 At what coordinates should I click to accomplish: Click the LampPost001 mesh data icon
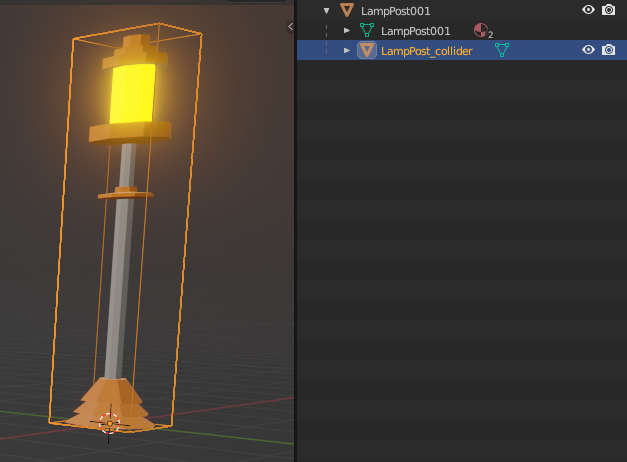(367, 31)
